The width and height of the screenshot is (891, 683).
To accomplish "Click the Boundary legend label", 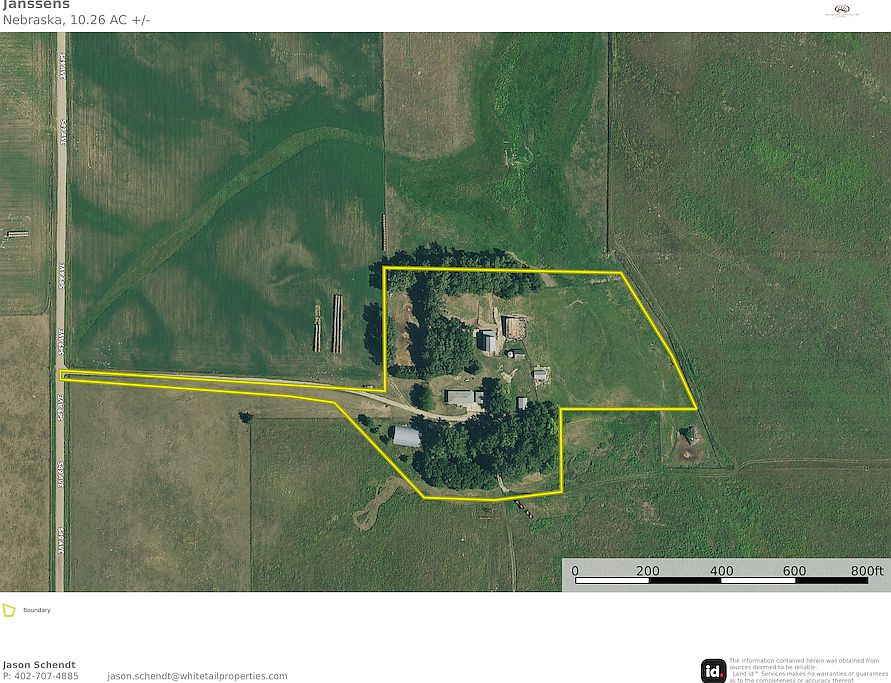I will click(37, 610).
